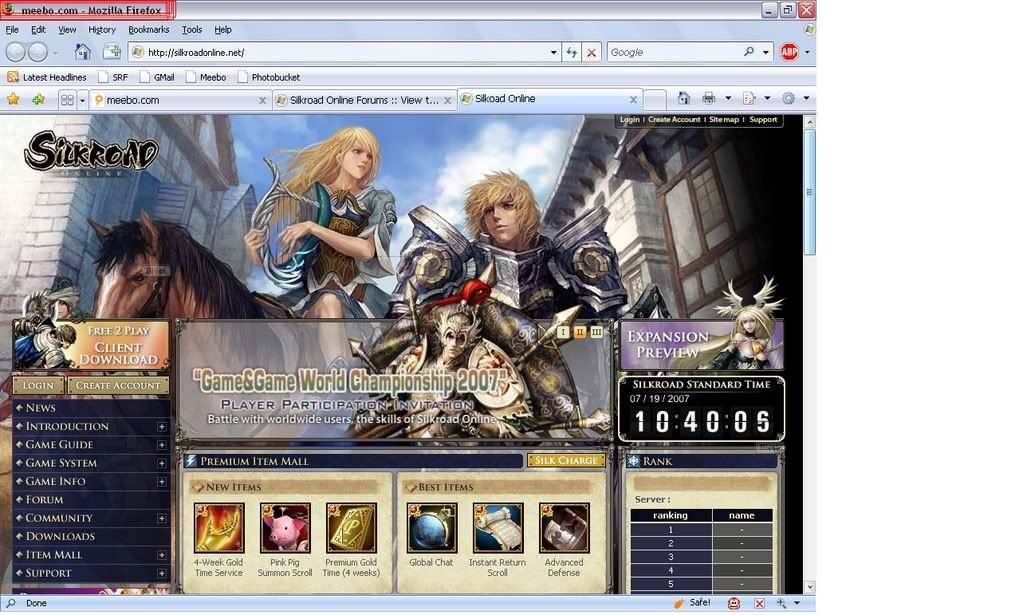Select banner slide II button
Viewport: 1023px width, 615px height.
(580, 332)
